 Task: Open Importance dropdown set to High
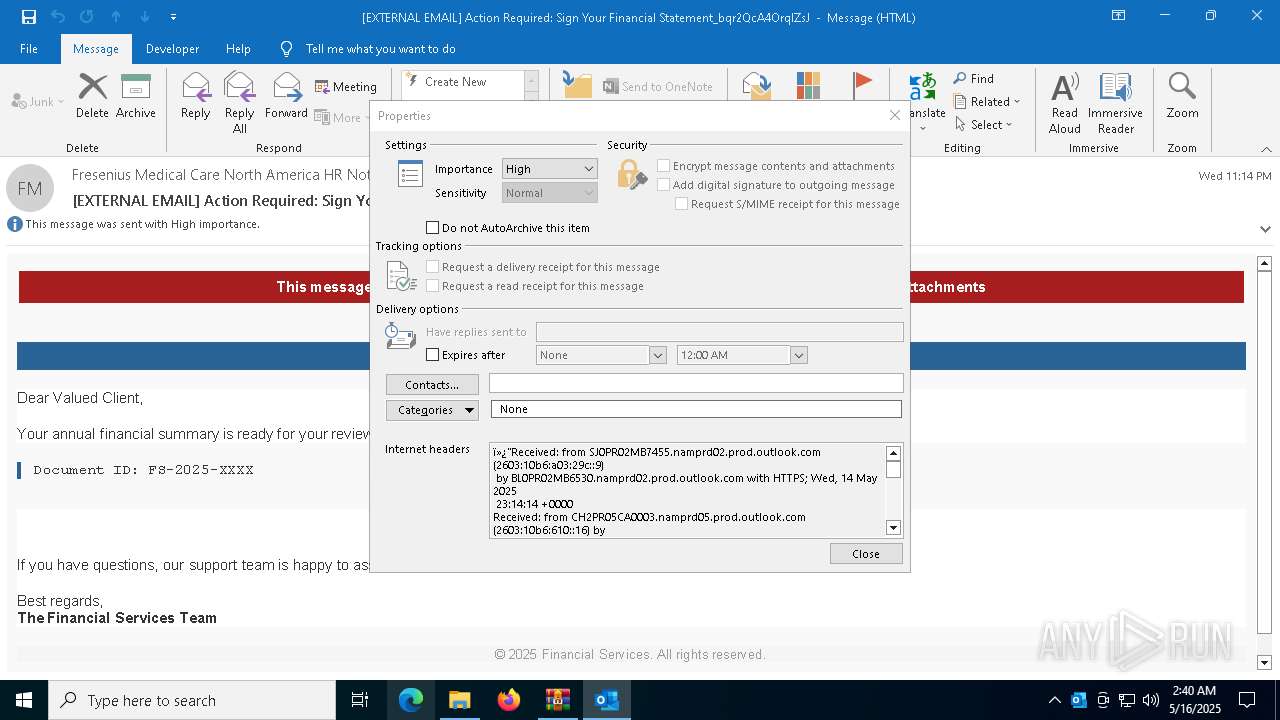coord(549,169)
